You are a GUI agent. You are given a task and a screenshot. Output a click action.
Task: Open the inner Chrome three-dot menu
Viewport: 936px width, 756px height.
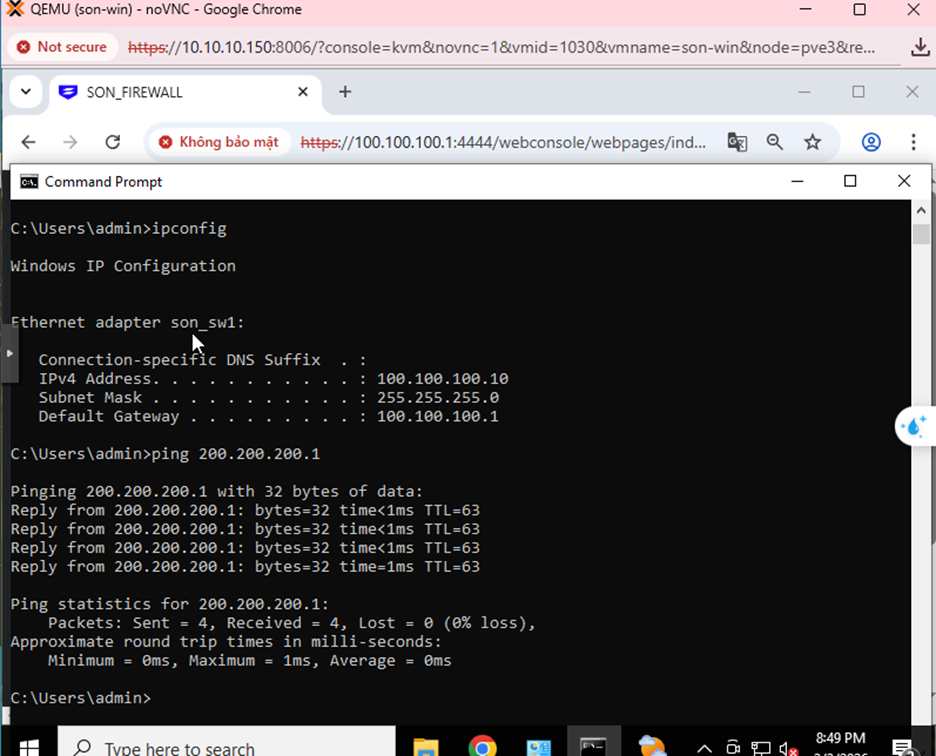pyautogui.click(x=914, y=142)
